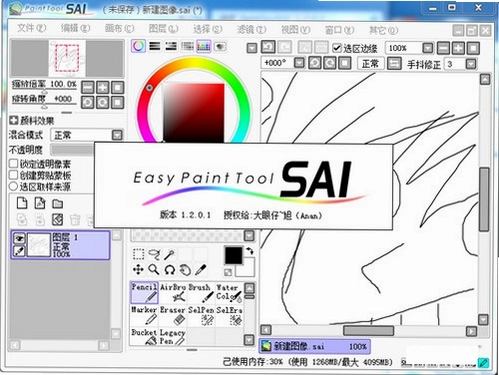Screen dimensions: 499x375
Task: Expand the 颜料效果 section
Action: [x=13, y=120]
